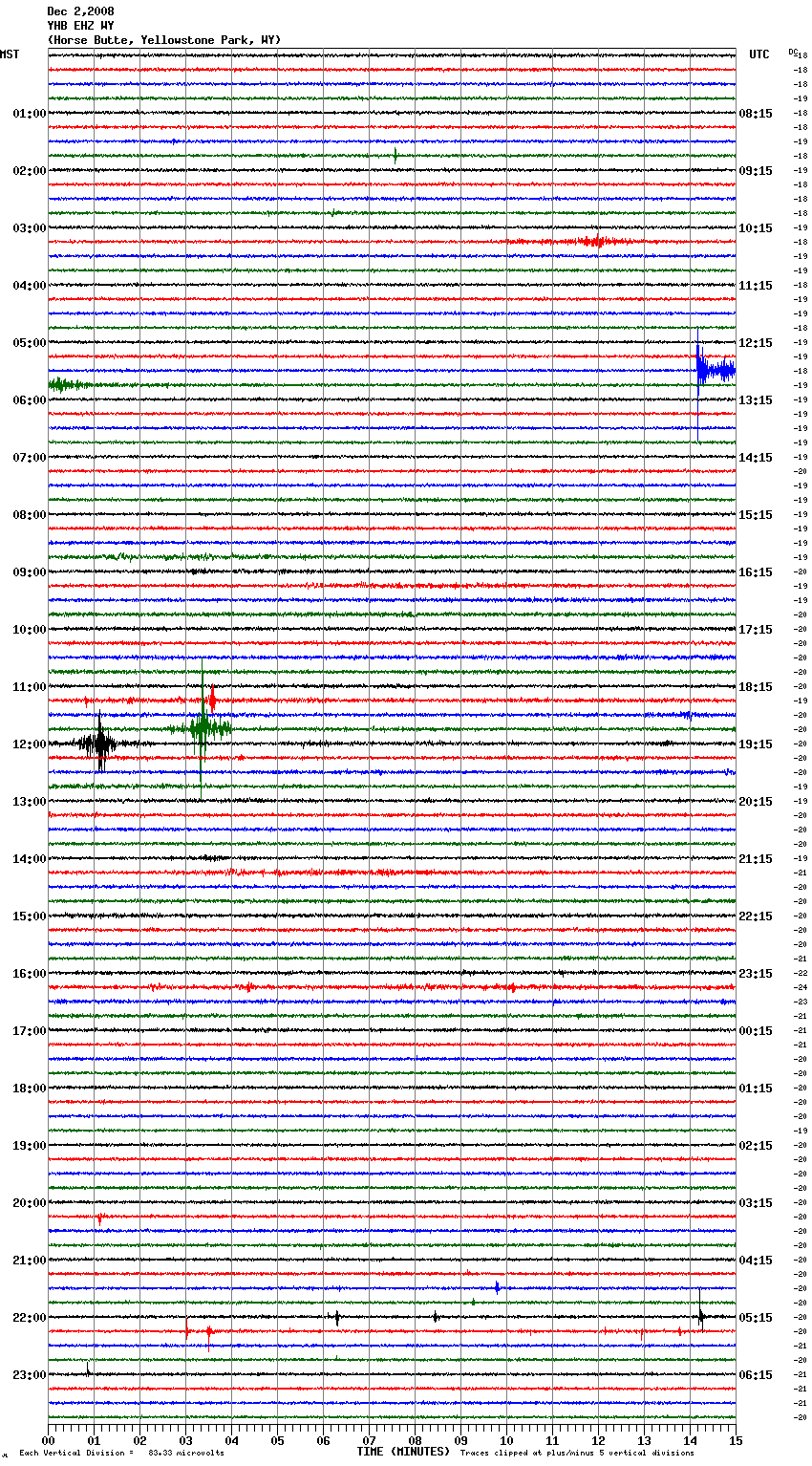Viewport: 812px width, 1466px height.
Task: Select the "03:00" MST time label
Action: (29, 228)
